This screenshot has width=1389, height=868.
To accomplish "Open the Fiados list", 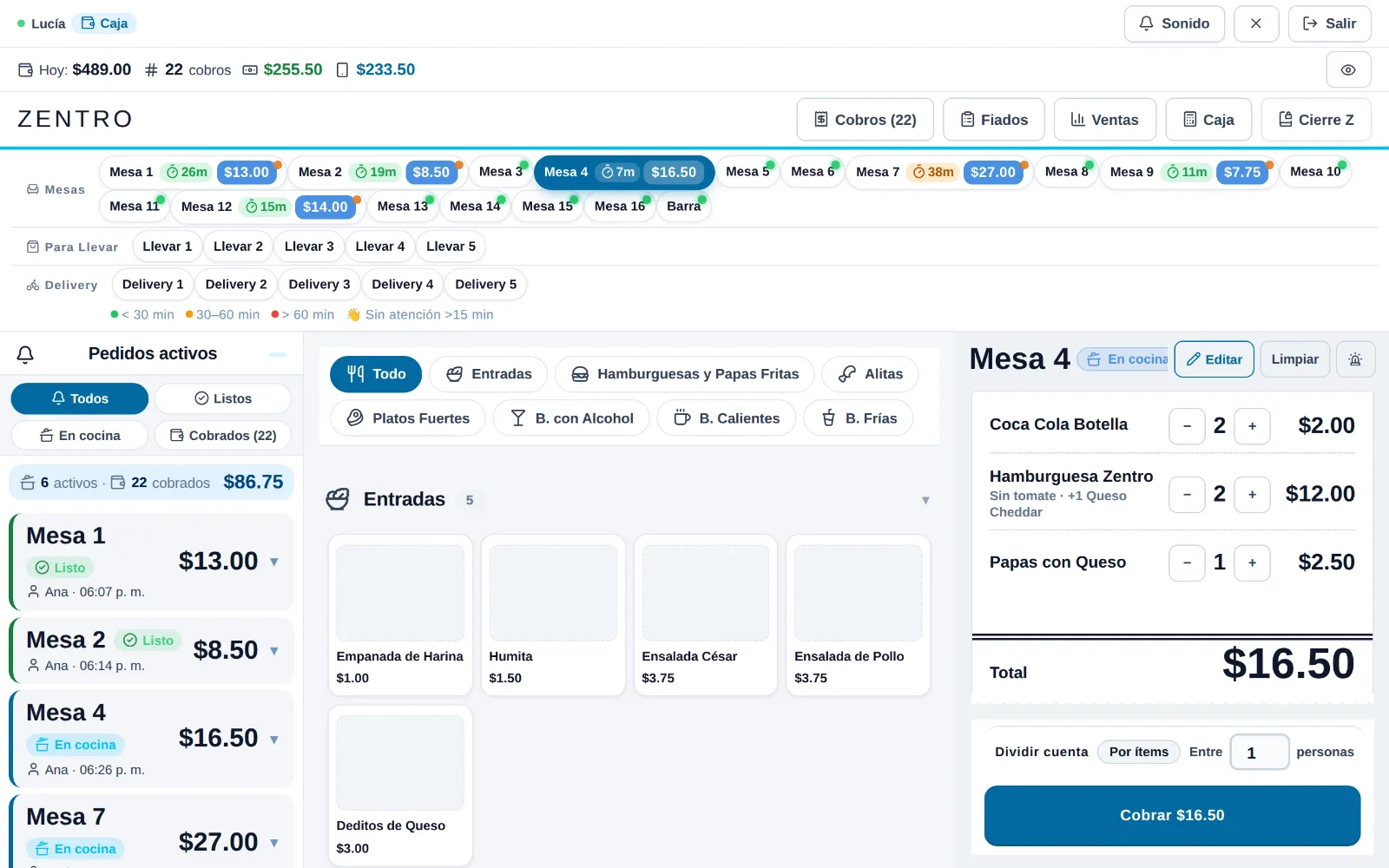I will pyautogui.click(x=994, y=120).
